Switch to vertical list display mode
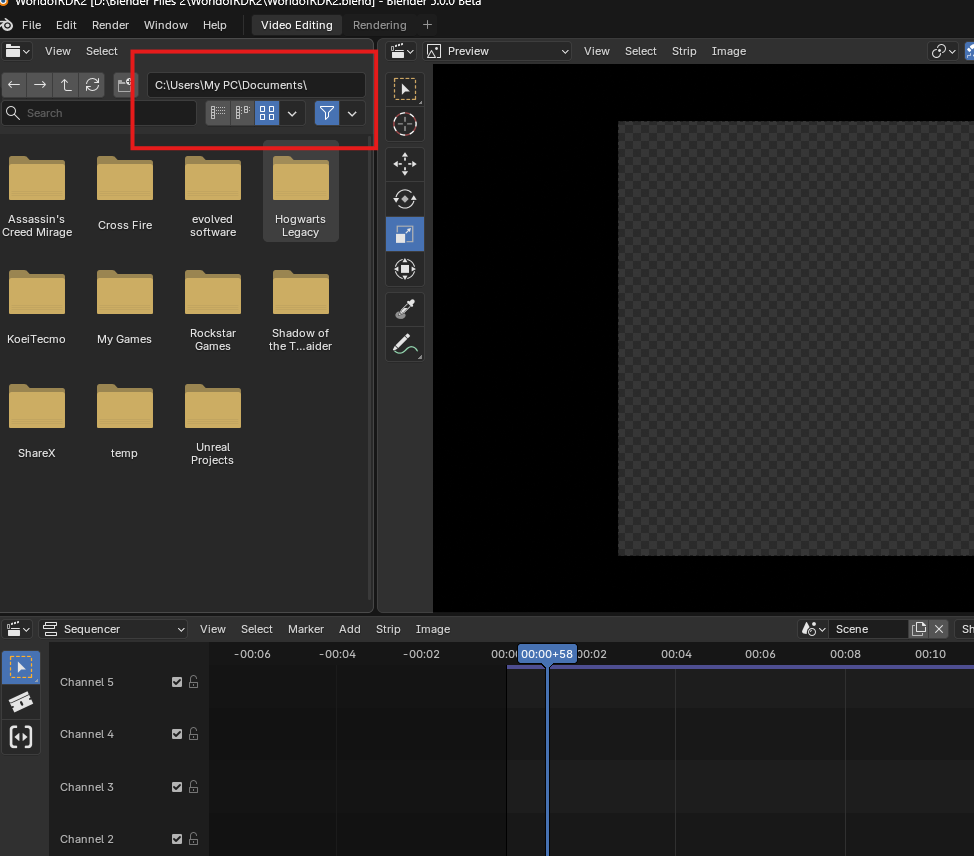This screenshot has width=974, height=856. (x=218, y=113)
